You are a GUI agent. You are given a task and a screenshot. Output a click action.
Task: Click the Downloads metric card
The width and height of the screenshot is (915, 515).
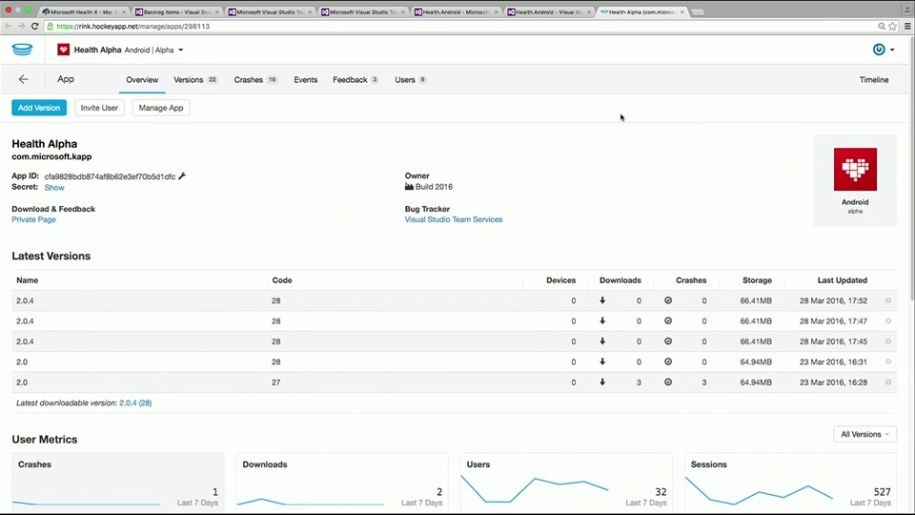point(342,482)
